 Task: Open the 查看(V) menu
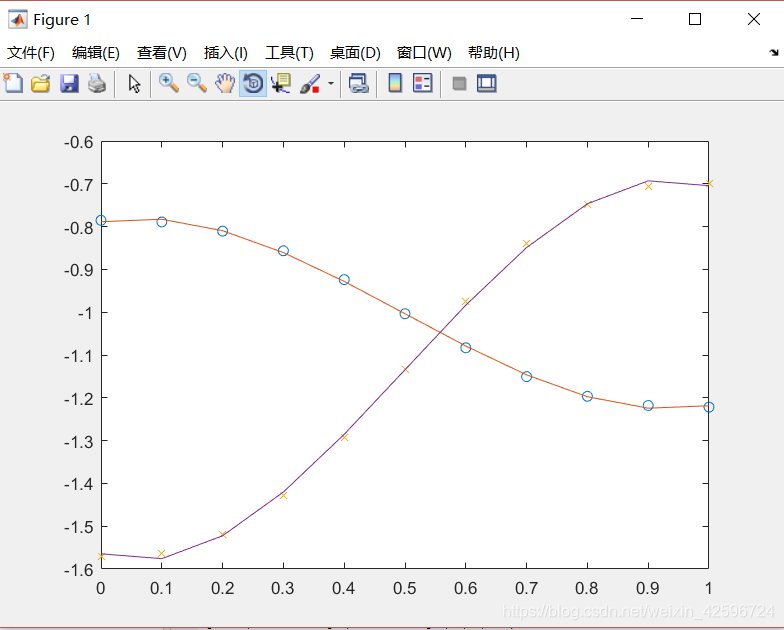[162, 52]
